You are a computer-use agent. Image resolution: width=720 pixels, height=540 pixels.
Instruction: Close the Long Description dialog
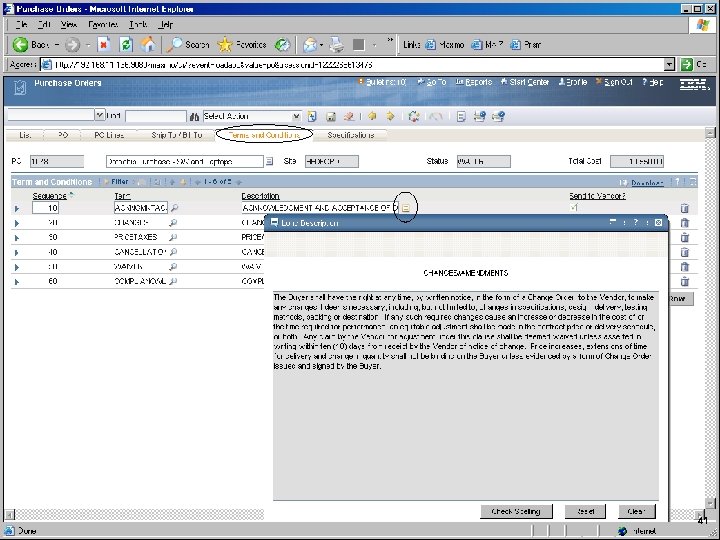coord(658,223)
